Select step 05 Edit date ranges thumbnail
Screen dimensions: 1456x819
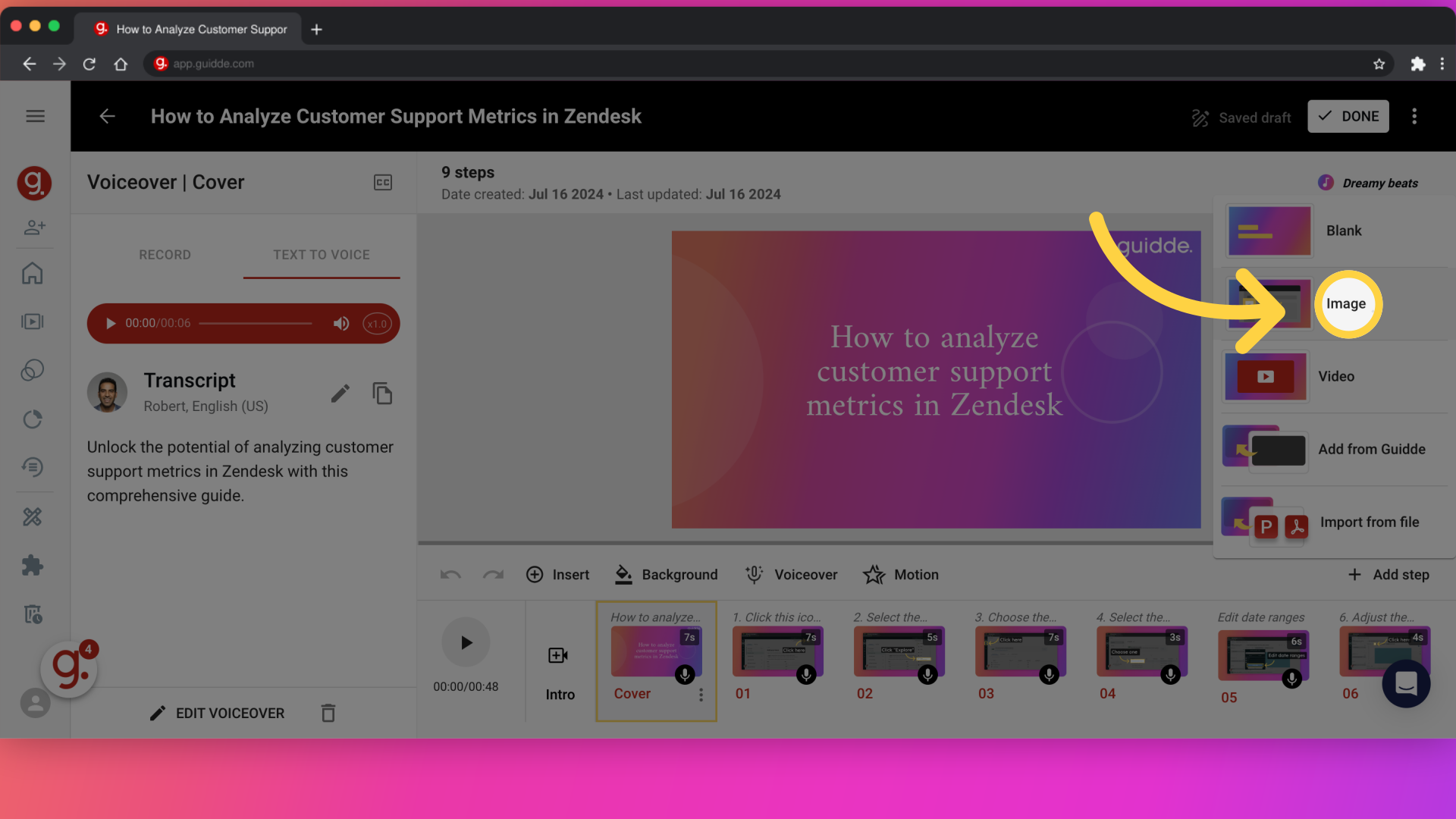tap(1263, 655)
